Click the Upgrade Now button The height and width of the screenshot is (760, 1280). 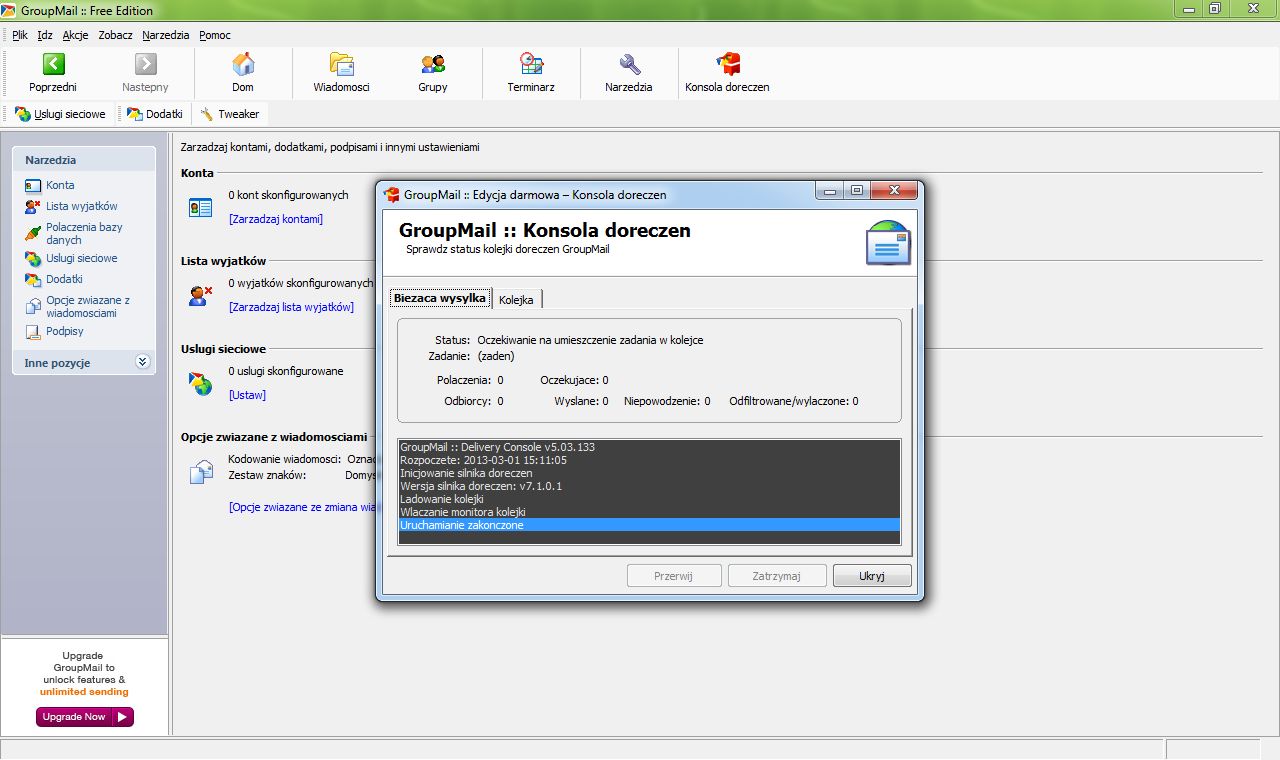(x=85, y=717)
